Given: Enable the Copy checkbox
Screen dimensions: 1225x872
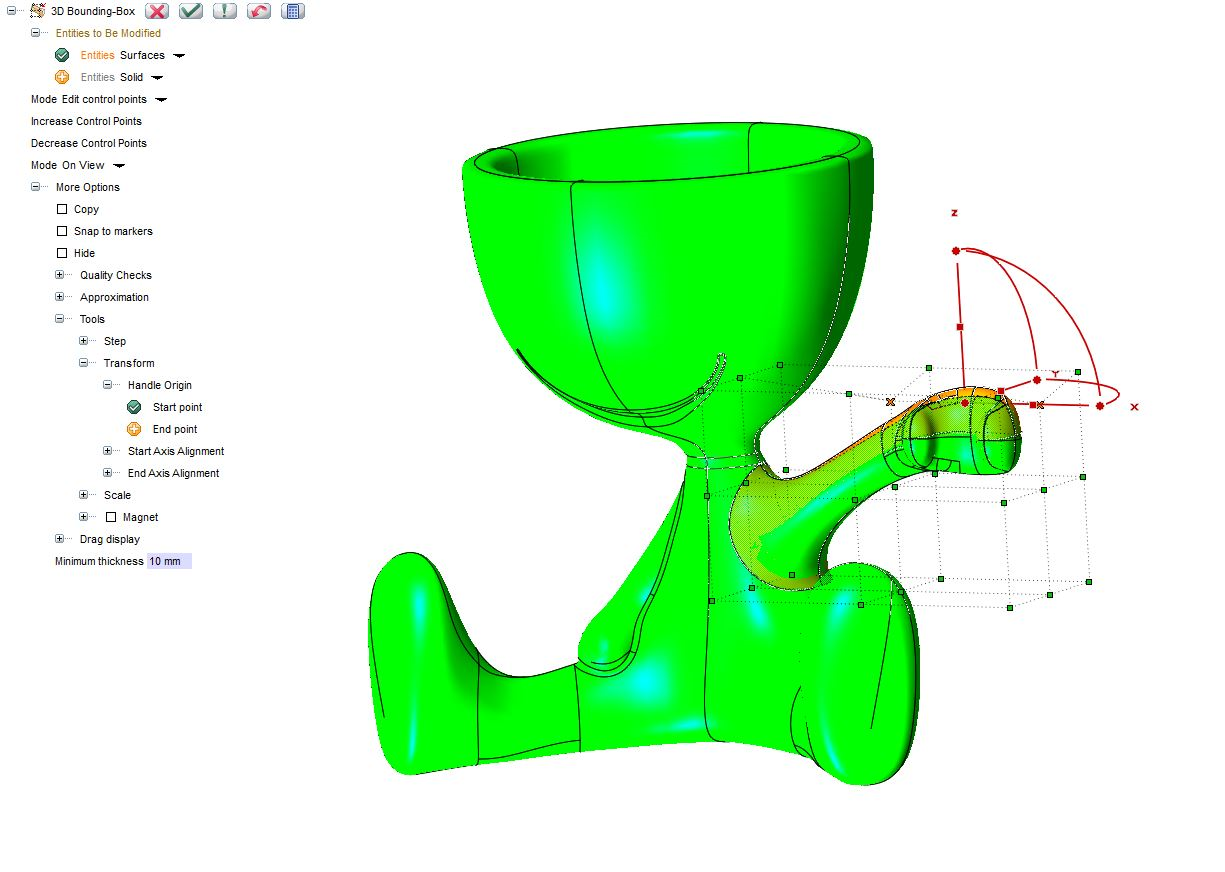Looking at the screenshot, I should (62, 209).
